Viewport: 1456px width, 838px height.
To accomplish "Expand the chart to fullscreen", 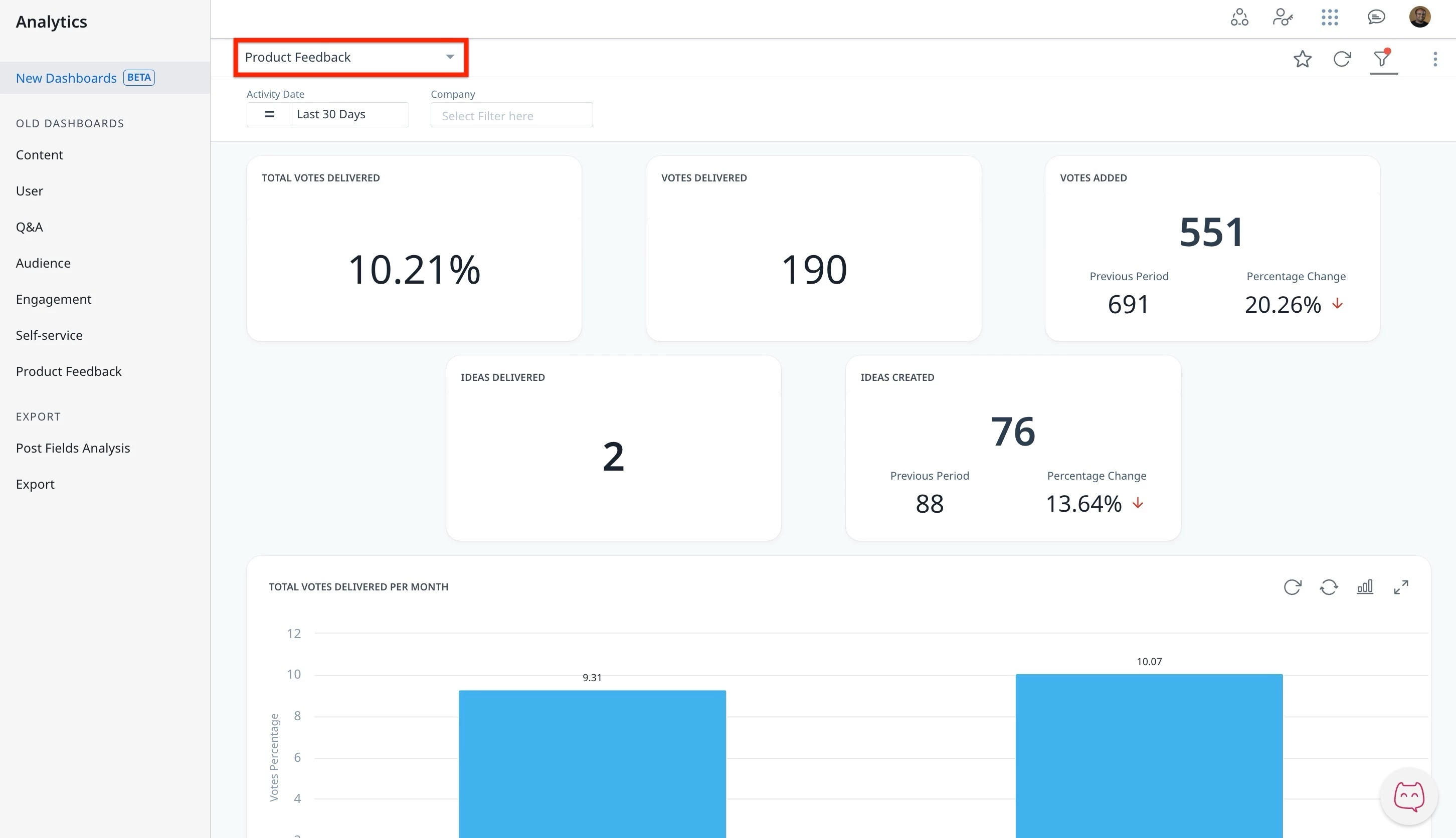I will tap(1401, 587).
